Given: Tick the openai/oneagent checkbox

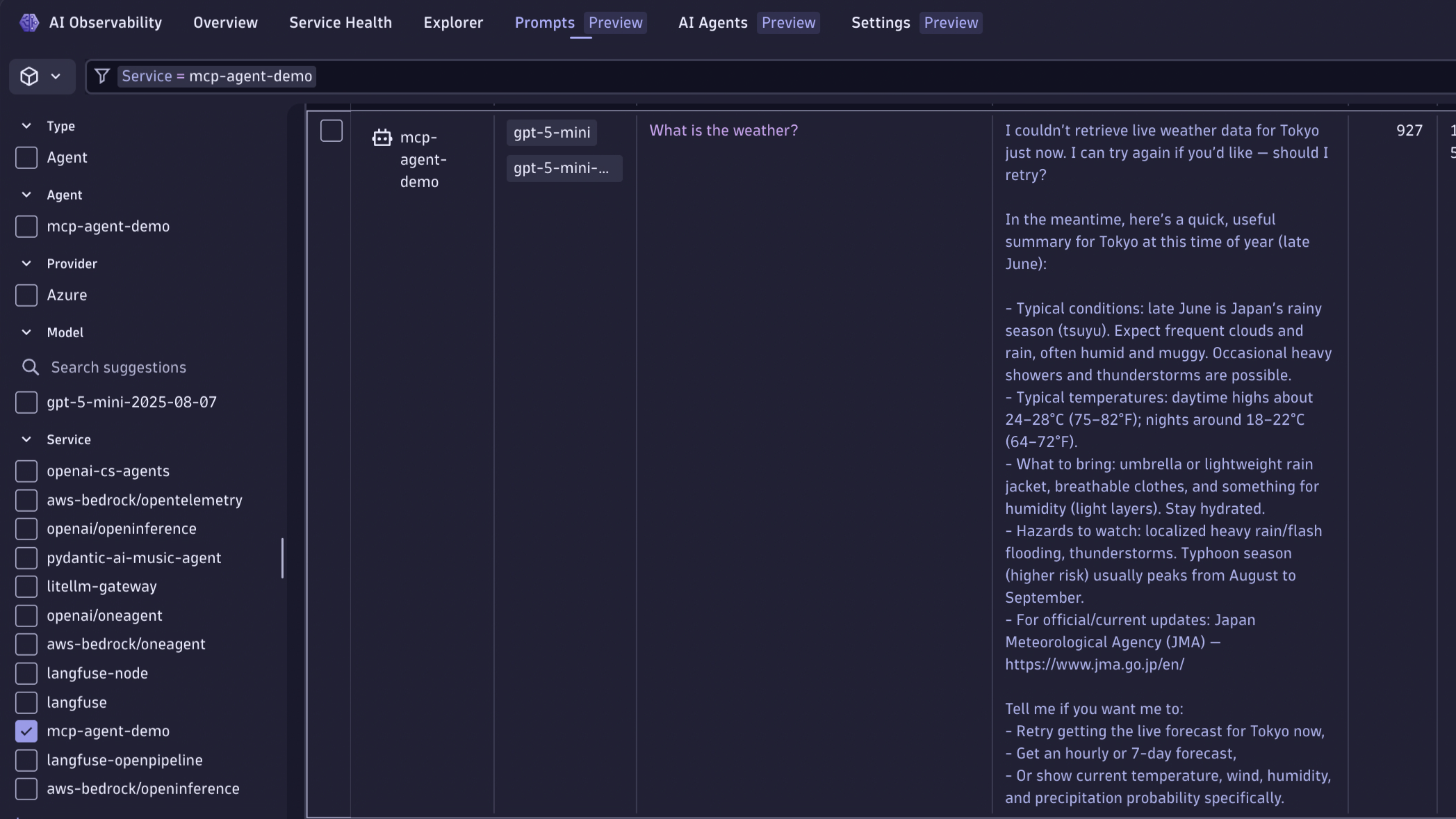Looking at the screenshot, I should [26, 616].
